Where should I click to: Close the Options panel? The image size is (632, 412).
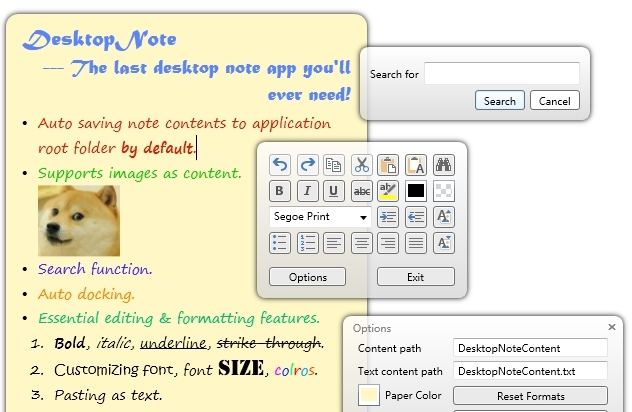(612, 327)
